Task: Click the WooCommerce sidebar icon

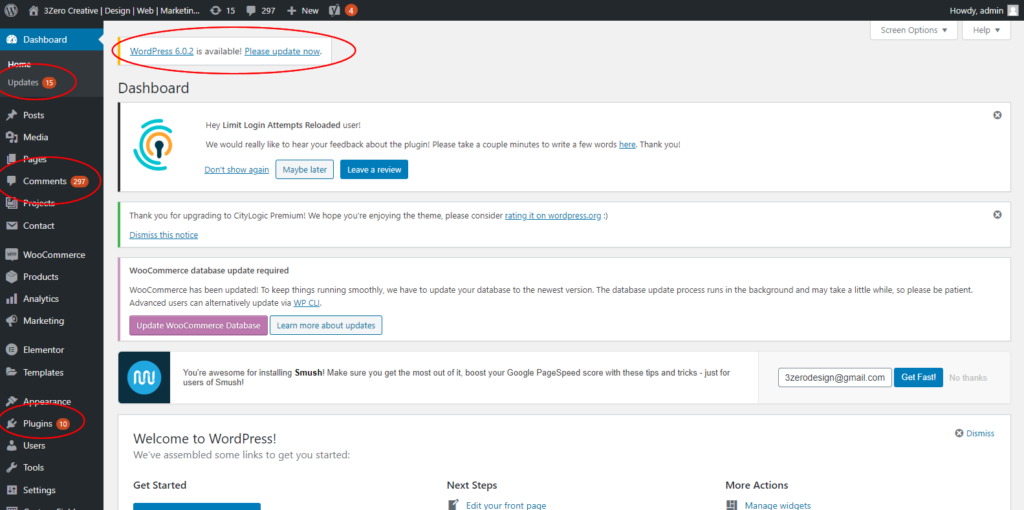Action: coord(11,255)
